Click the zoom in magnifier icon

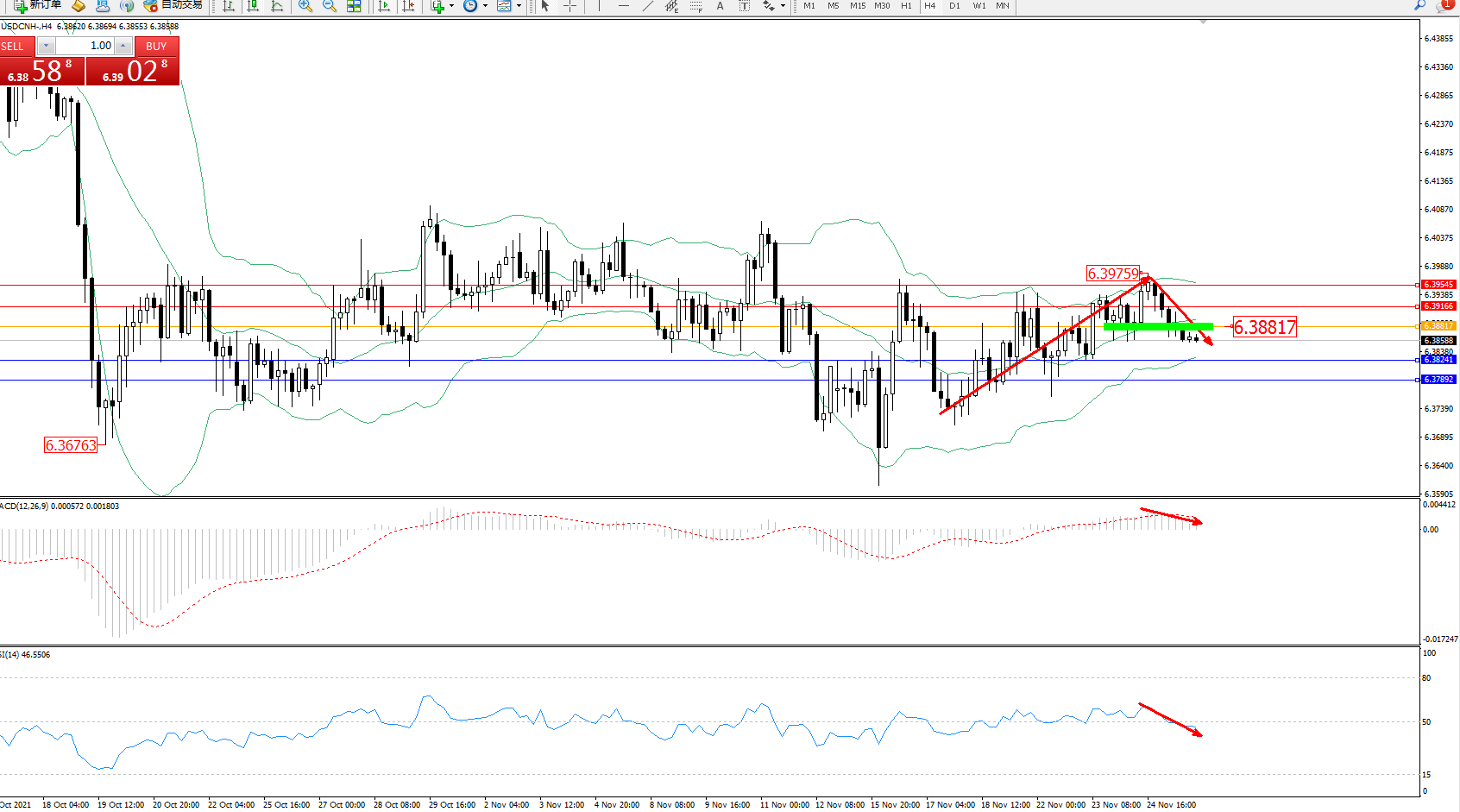[305, 6]
